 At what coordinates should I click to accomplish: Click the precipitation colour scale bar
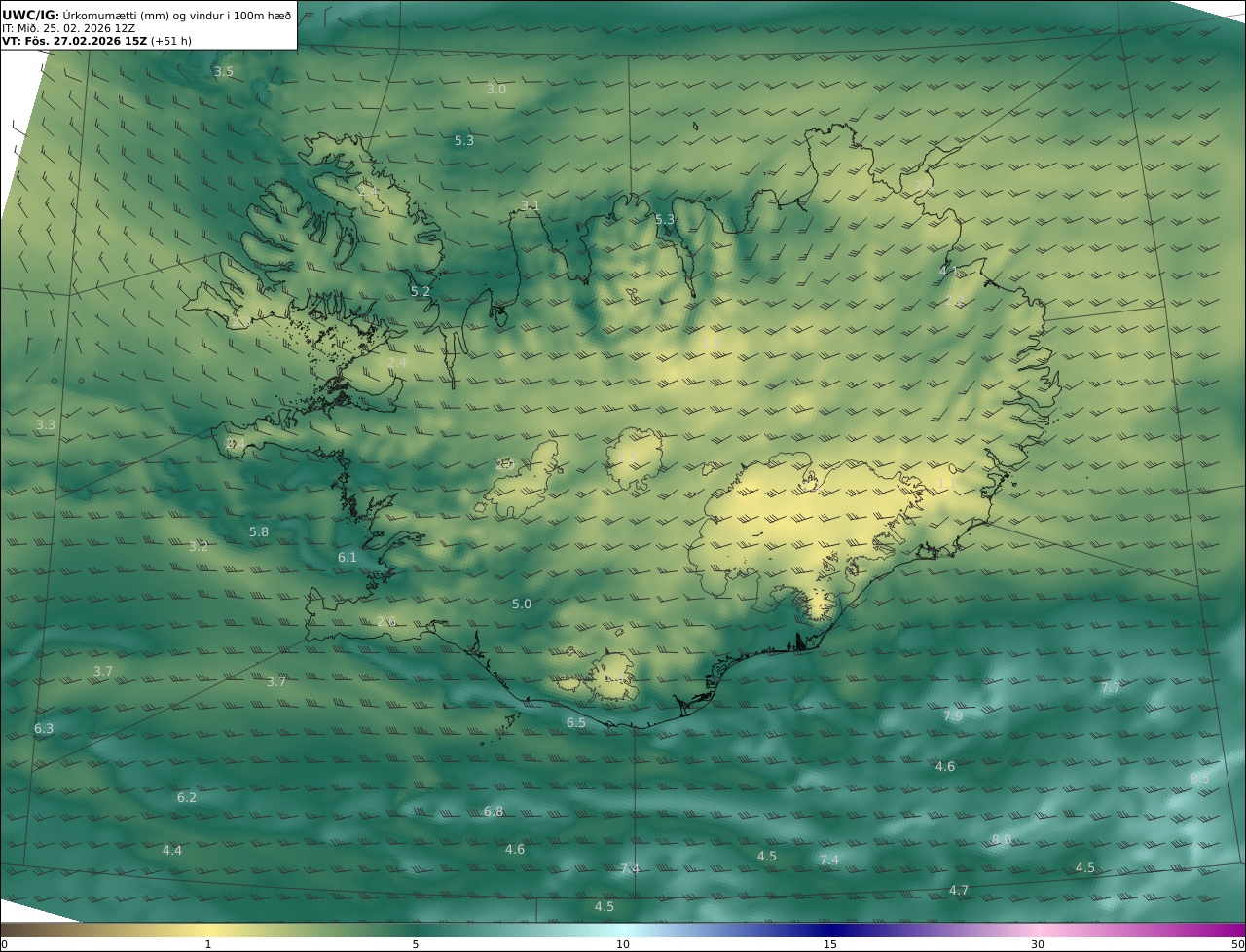623,930
